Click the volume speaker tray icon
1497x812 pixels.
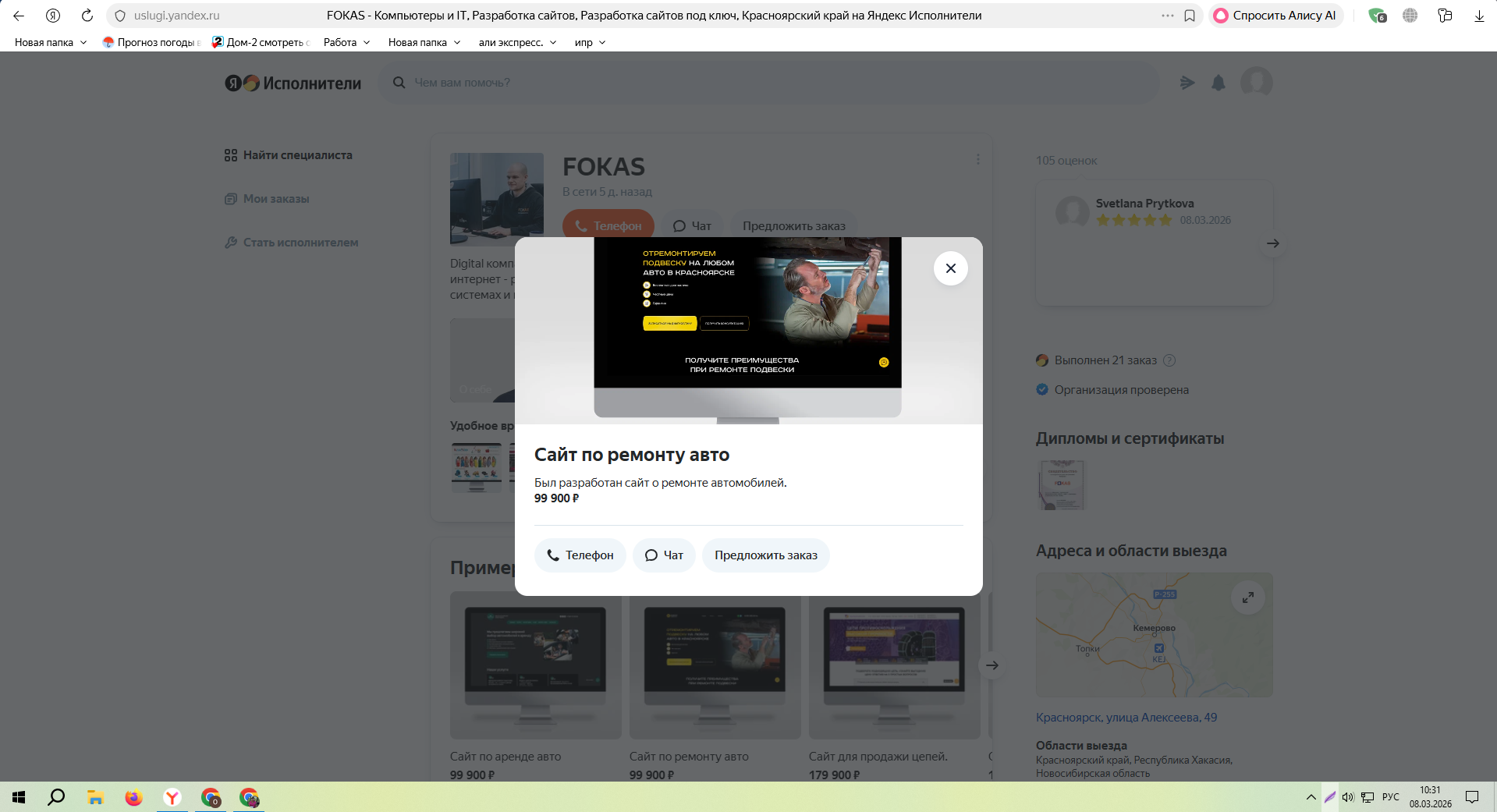click(x=1348, y=797)
